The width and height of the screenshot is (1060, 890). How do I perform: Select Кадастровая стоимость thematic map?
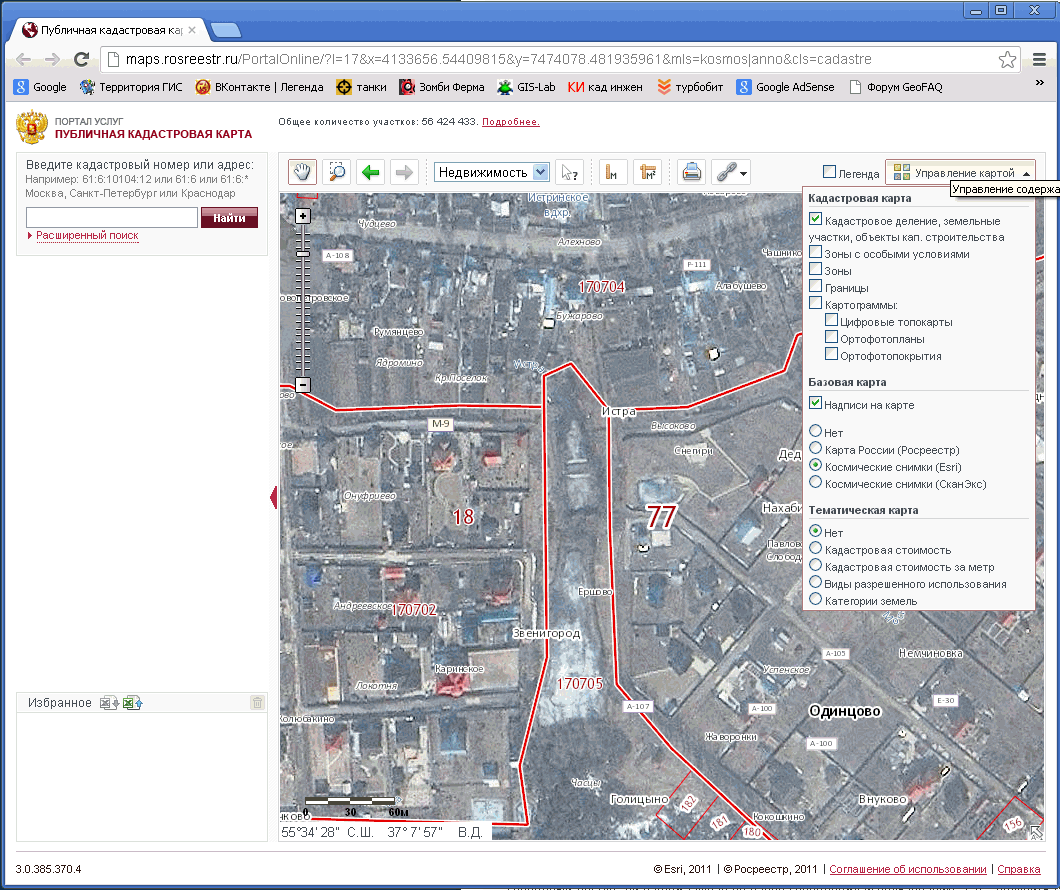816,549
